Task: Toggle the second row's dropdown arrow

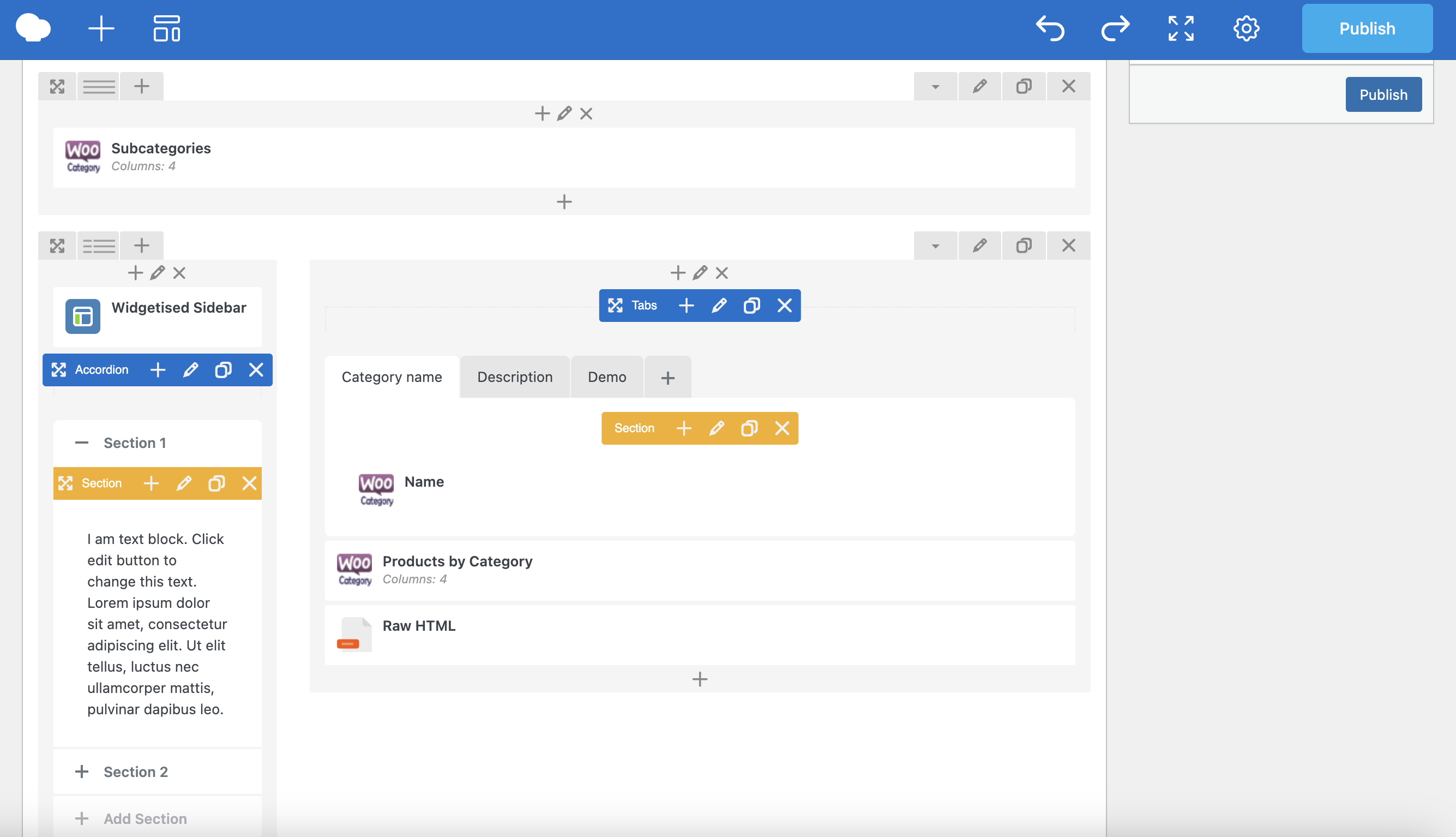Action: tap(935, 246)
